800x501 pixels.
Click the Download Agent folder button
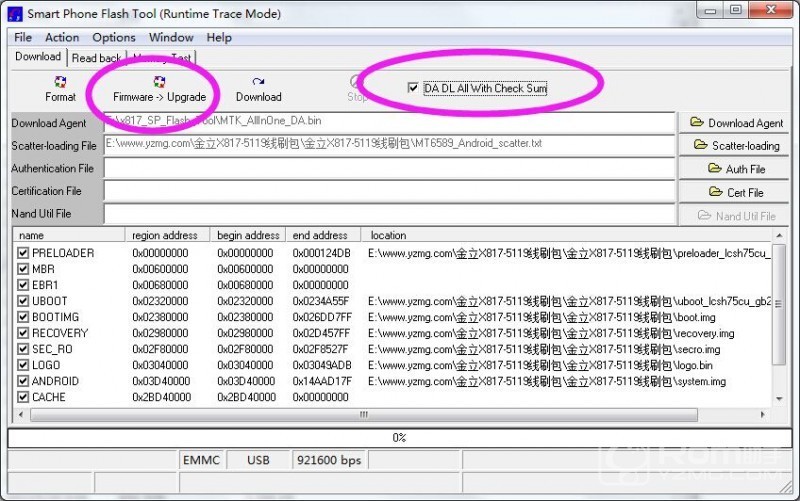click(734, 123)
